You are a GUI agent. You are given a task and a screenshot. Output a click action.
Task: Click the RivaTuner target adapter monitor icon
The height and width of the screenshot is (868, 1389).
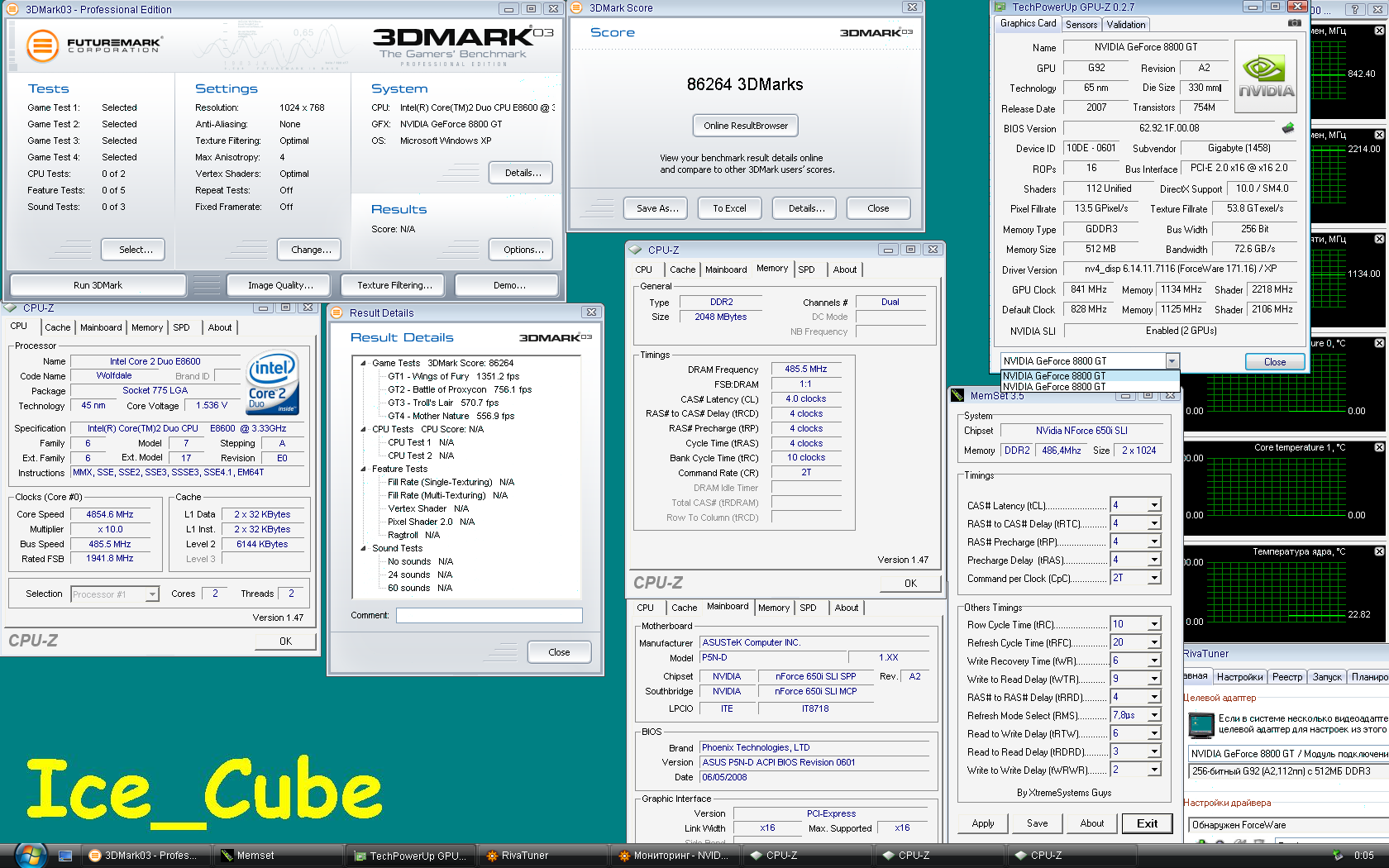[x=1200, y=725]
